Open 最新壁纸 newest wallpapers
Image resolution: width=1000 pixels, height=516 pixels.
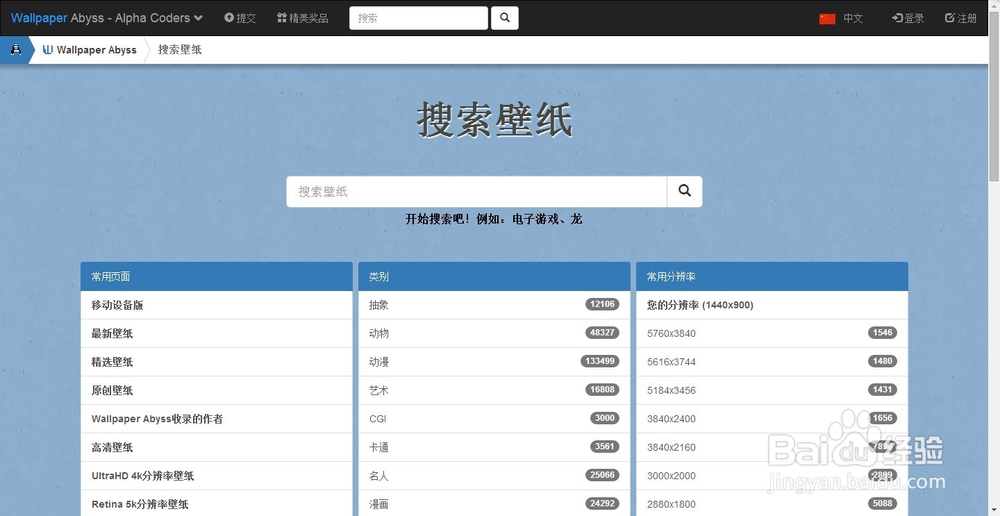(216, 333)
